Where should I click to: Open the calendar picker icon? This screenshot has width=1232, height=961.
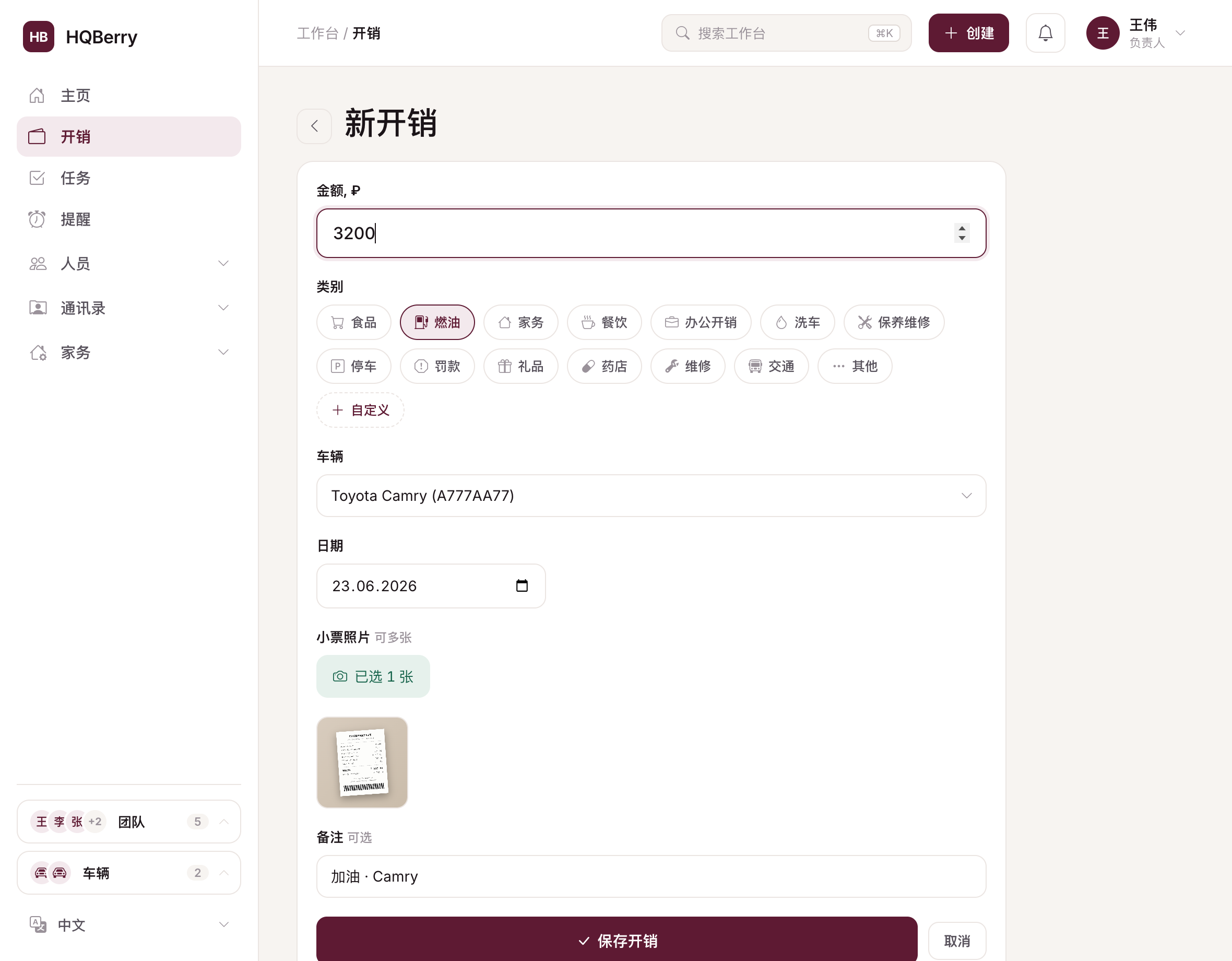[x=522, y=586]
